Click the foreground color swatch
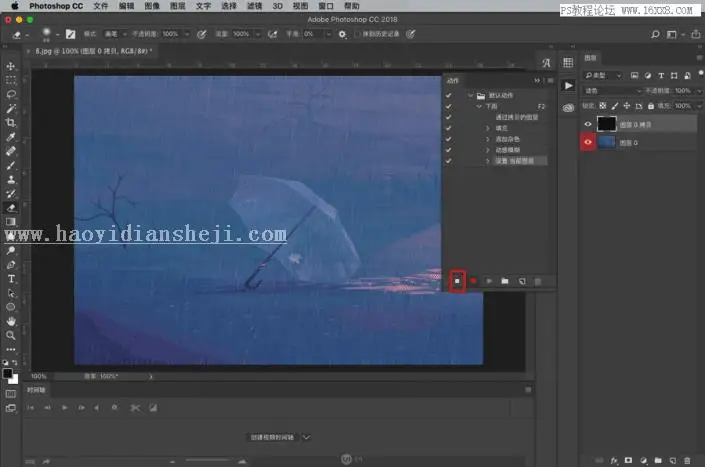Viewport: 705px width, 467px height. (8, 374)
